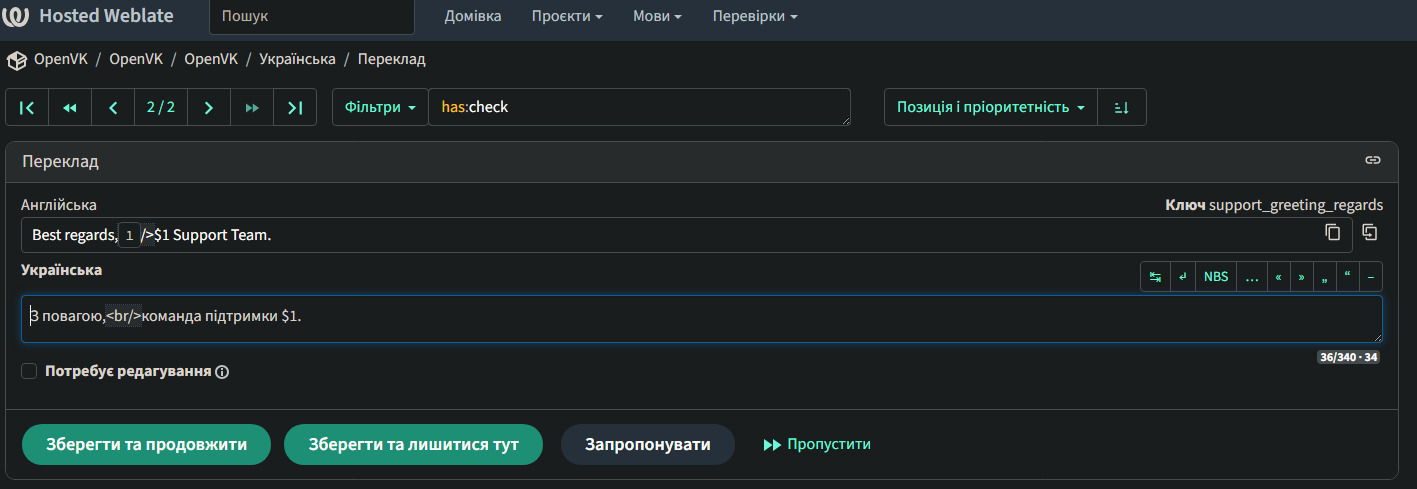1417x489 pixels.
Task: Go to the first string with the skip-to-start icon
Action: [x=27, y=107]
